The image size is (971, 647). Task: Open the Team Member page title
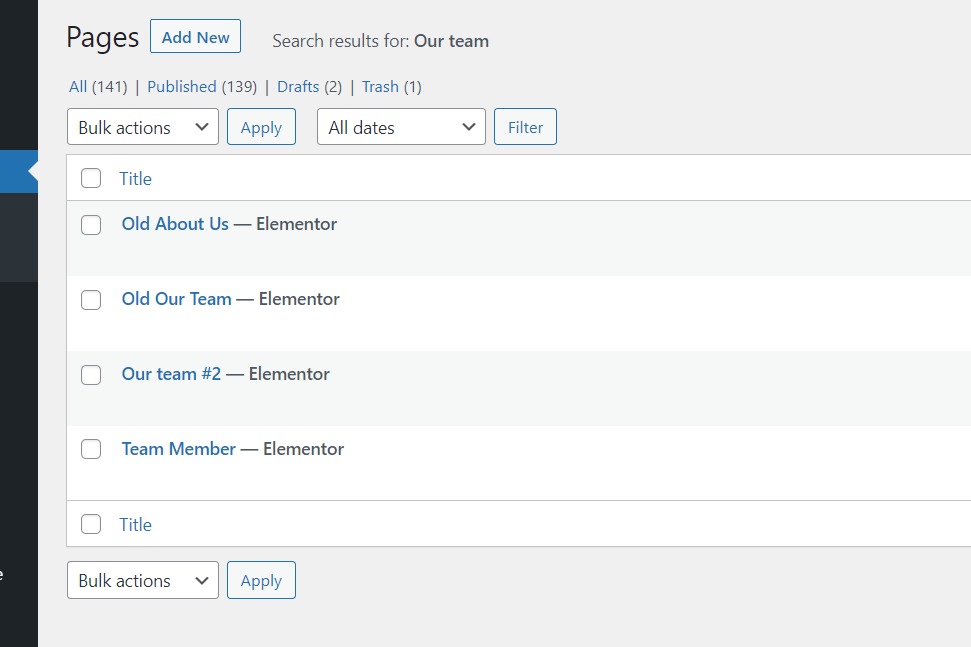(179, 449)
